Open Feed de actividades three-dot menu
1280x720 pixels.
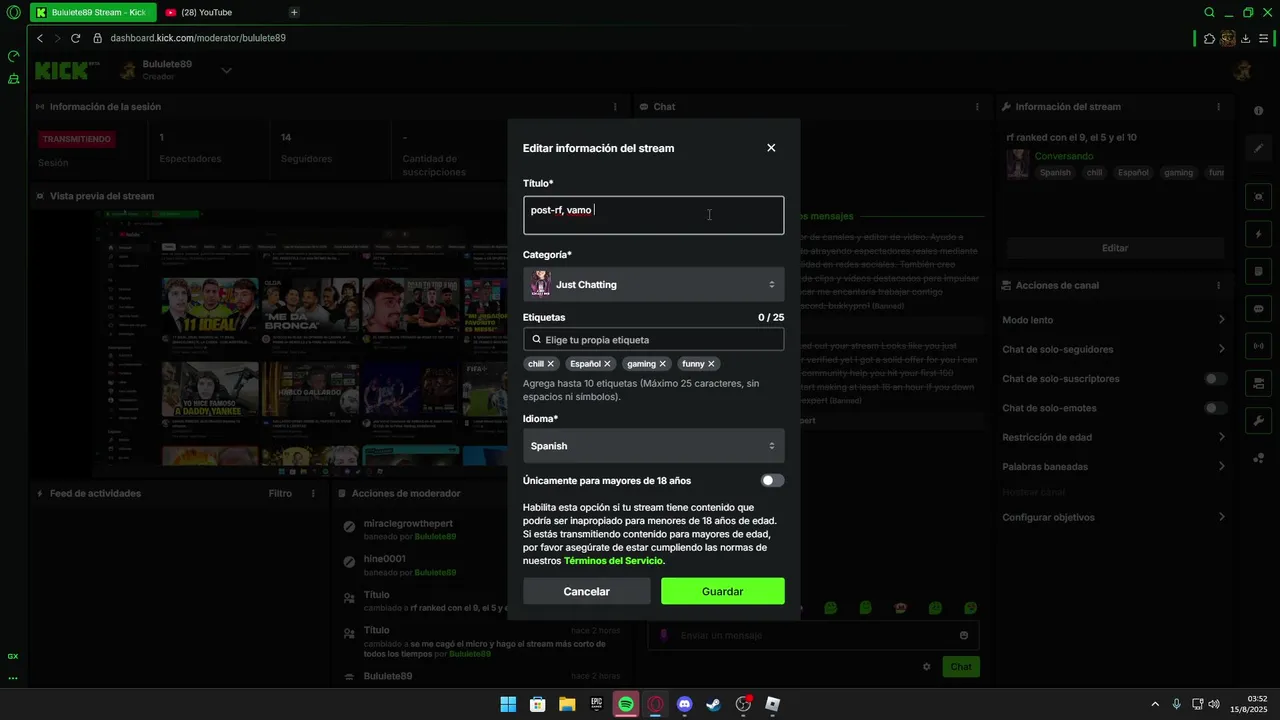pos(313,494)
